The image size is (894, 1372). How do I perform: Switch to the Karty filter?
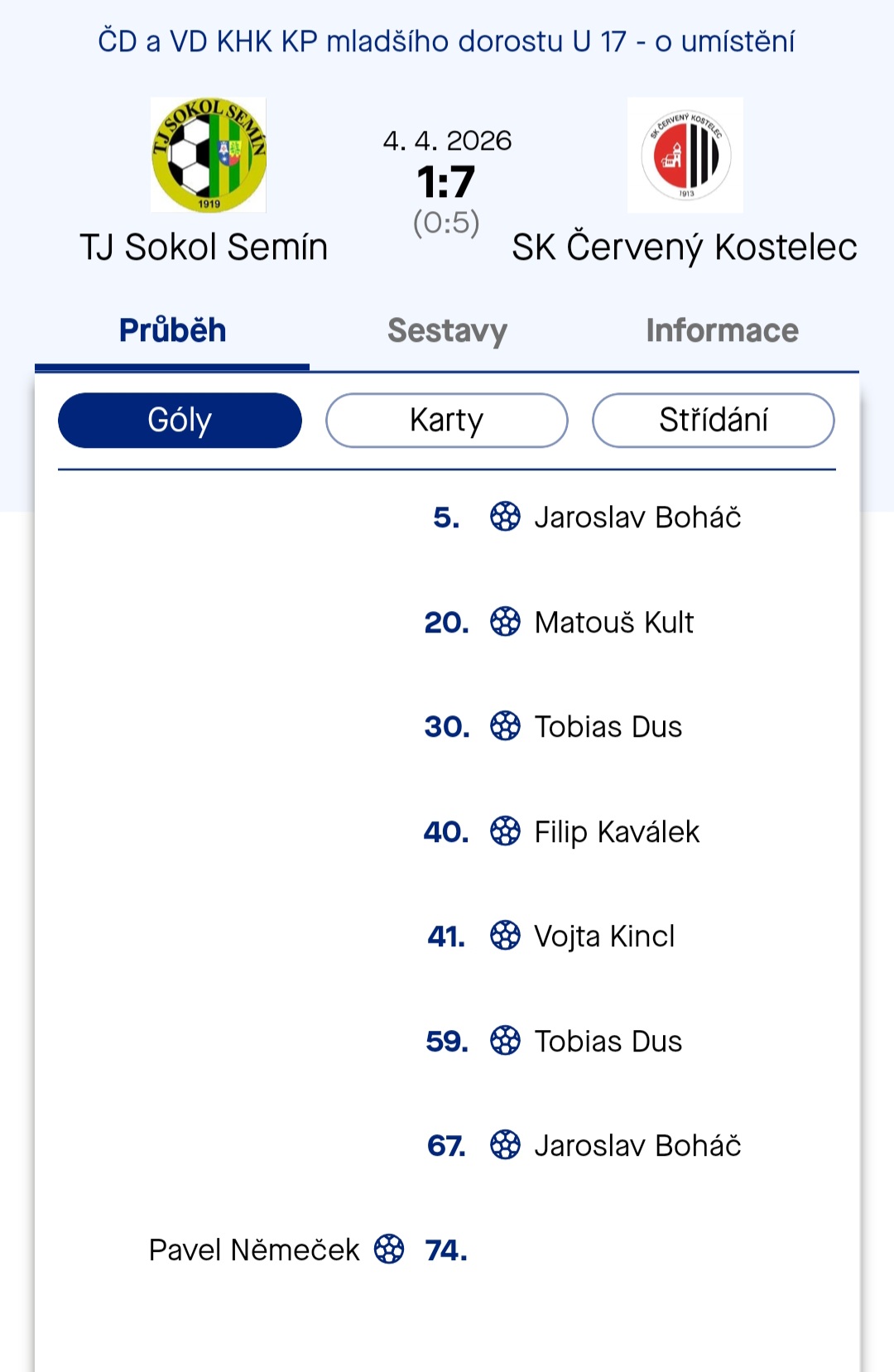pos(446,420)
